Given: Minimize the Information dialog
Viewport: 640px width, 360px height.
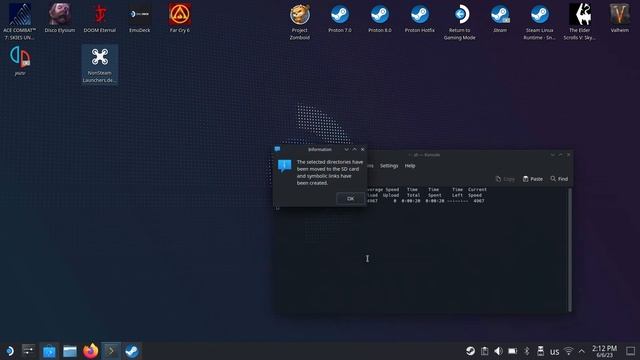Looking at the screenshot, I should pyautogui.click(x=347, y=149).
